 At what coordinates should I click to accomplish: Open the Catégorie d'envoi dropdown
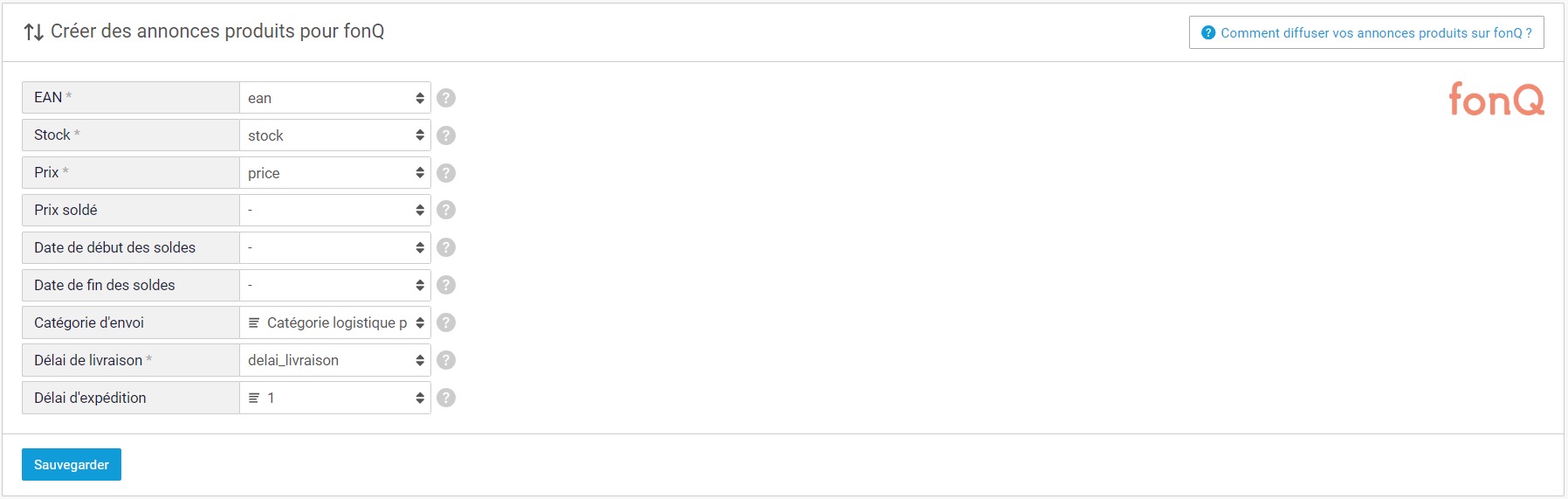tap(335, 322)
